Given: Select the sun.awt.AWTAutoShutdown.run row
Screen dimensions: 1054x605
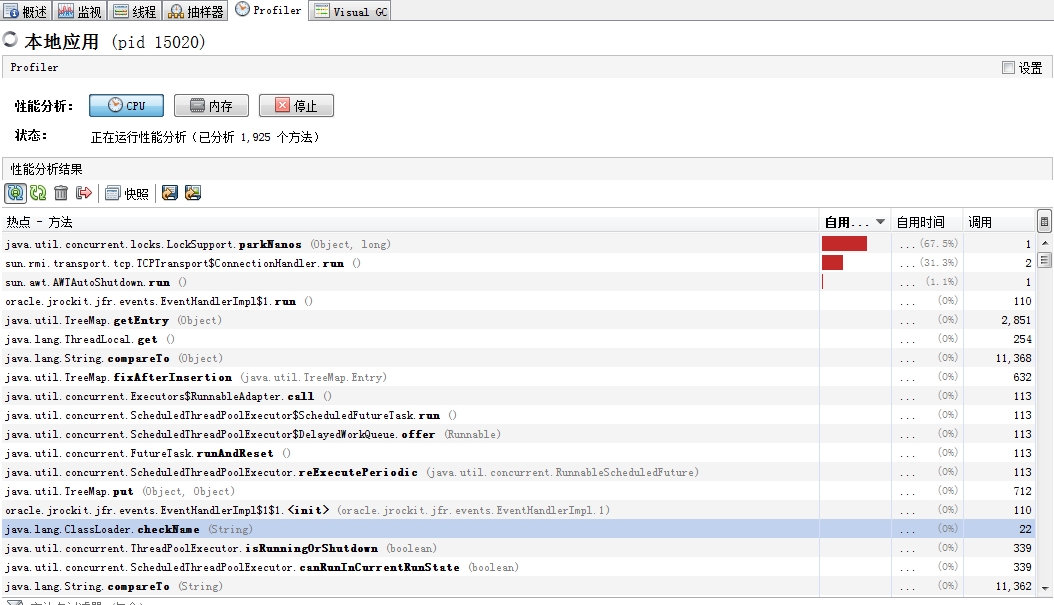Looking at the screenshot, I should click(518, 282).
